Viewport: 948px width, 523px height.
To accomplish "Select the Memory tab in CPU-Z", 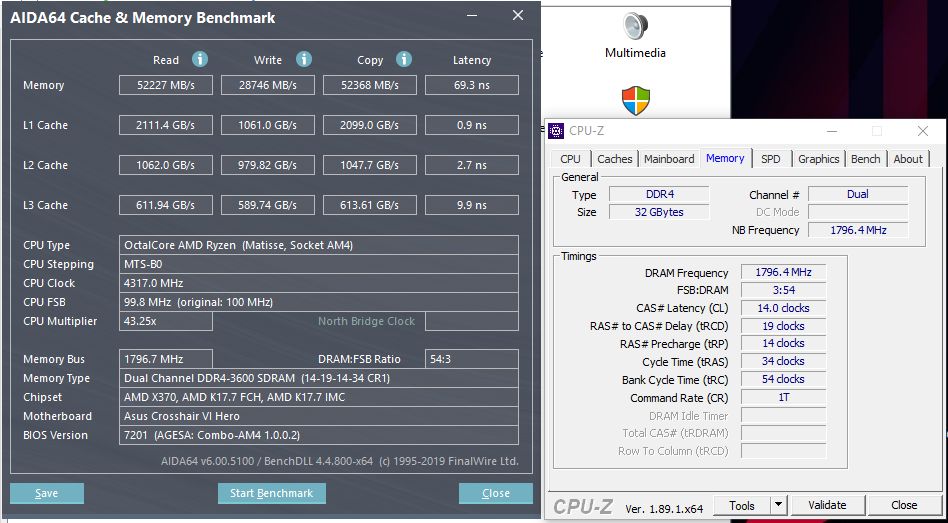I will 725,158.
